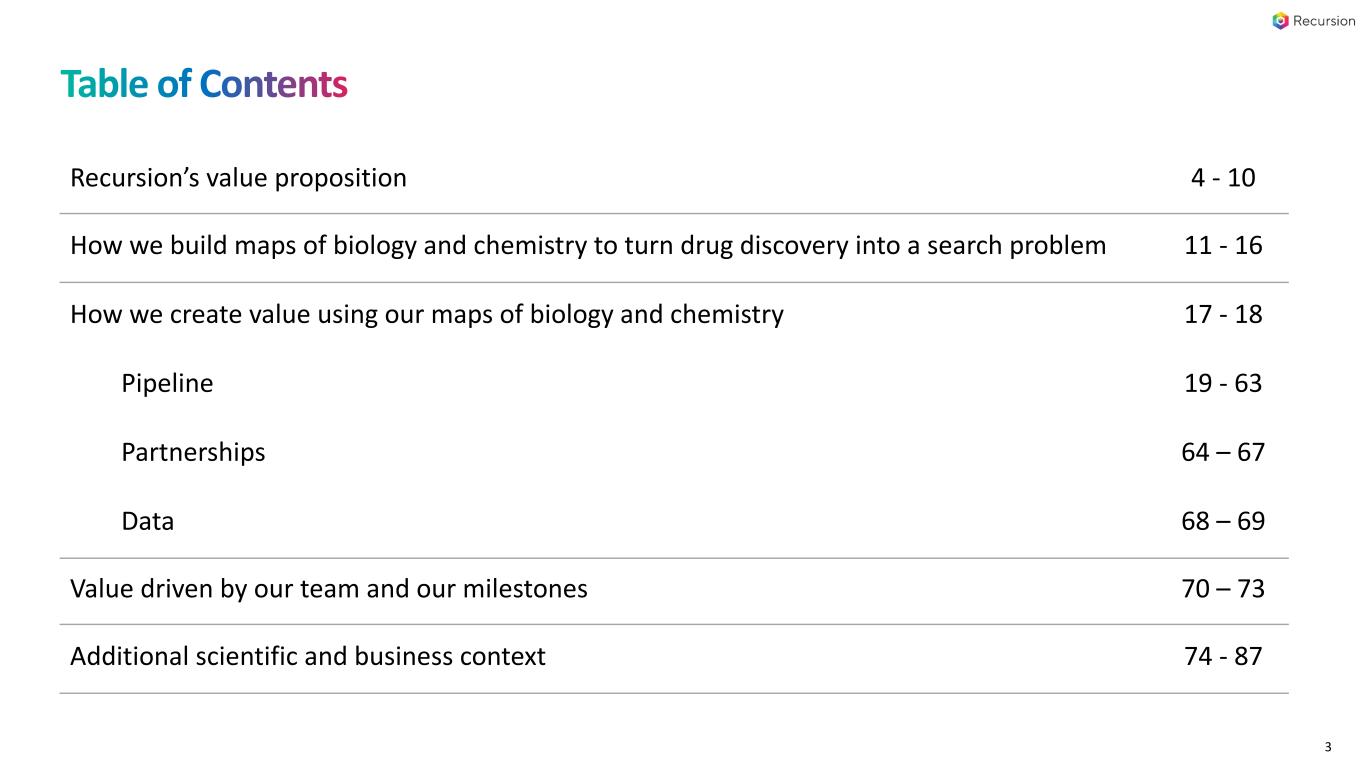Screen dimensions: 1365x768
Task: Open 'How we create value' section entry
Action: [427, 315]
